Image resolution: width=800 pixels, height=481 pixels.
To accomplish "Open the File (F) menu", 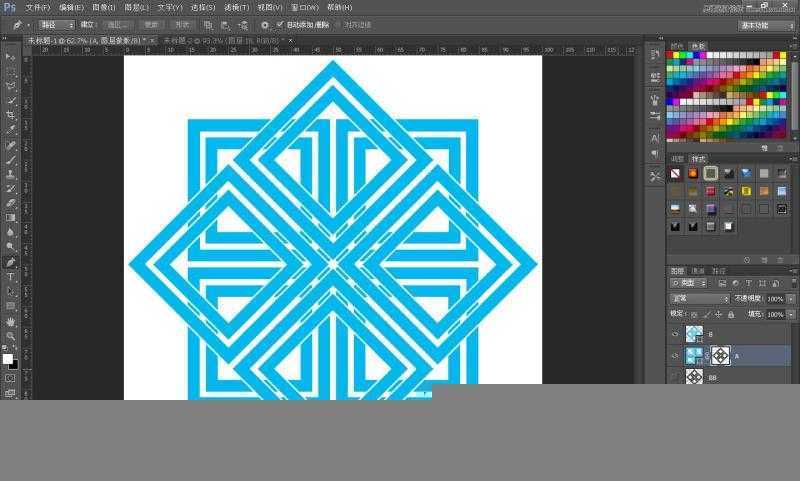I will tap(38, 8).
